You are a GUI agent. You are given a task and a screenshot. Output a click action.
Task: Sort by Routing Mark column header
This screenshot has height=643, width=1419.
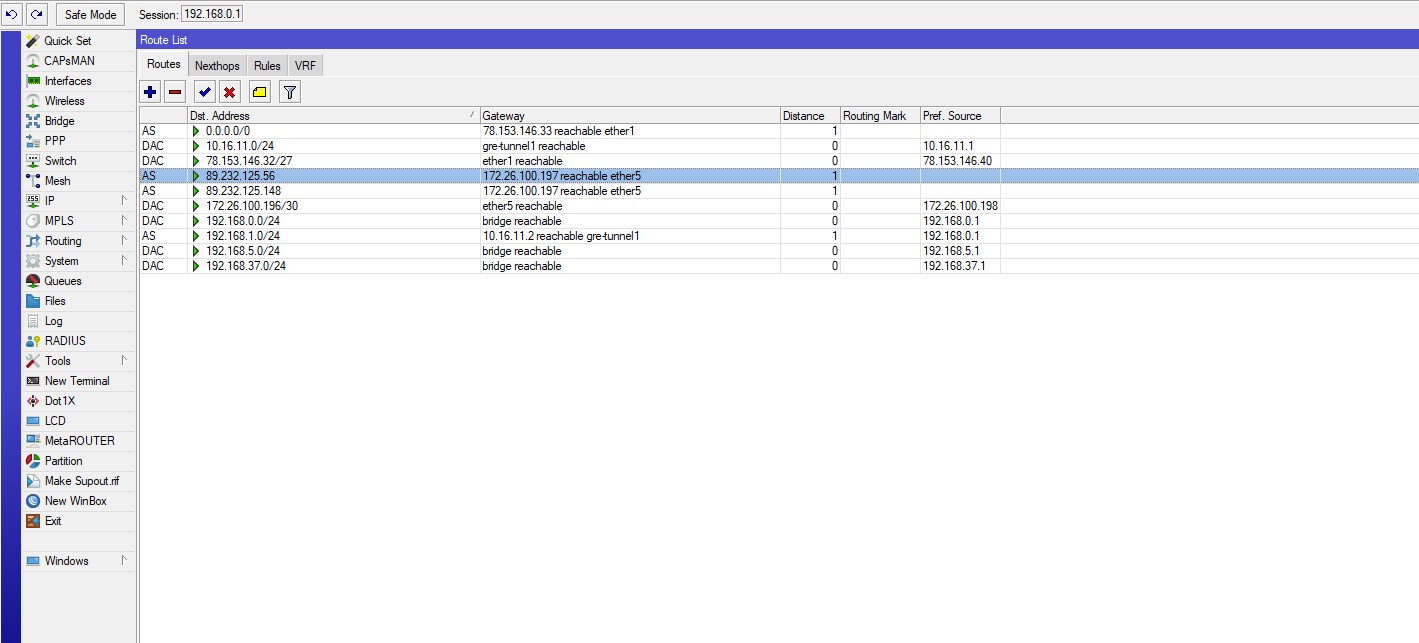880,116
